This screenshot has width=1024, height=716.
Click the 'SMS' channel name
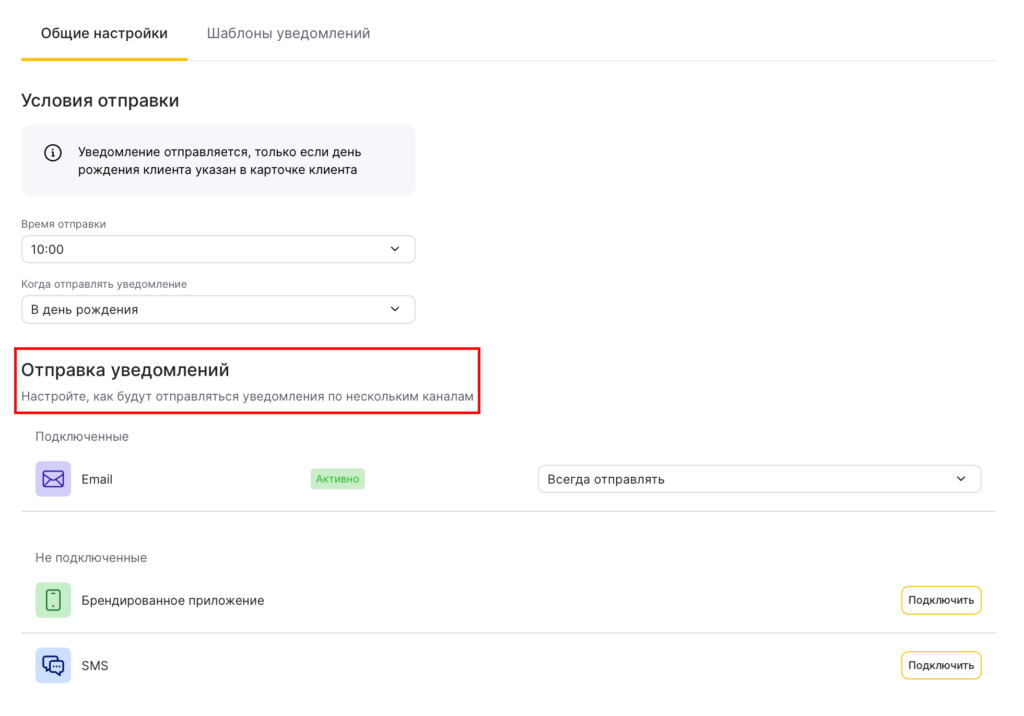click(x=95, y=665)
